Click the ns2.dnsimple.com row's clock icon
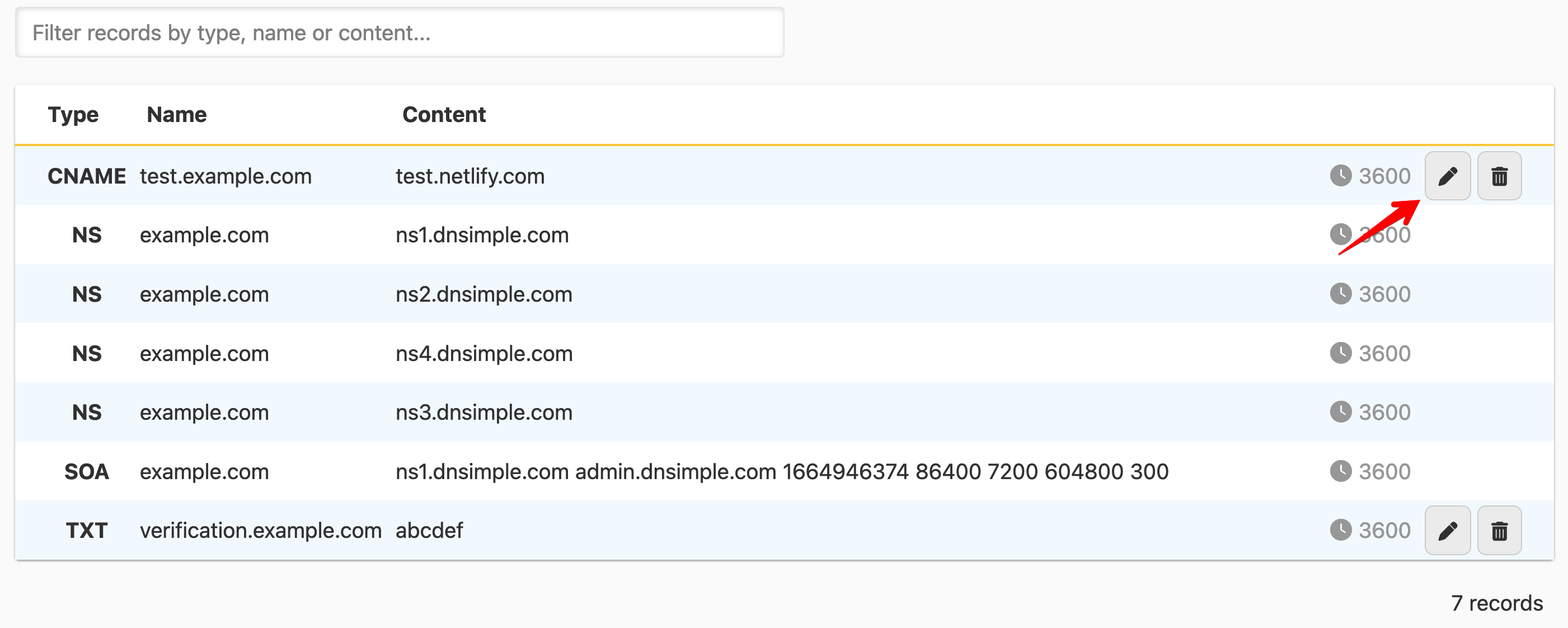 coord(1340,294)
